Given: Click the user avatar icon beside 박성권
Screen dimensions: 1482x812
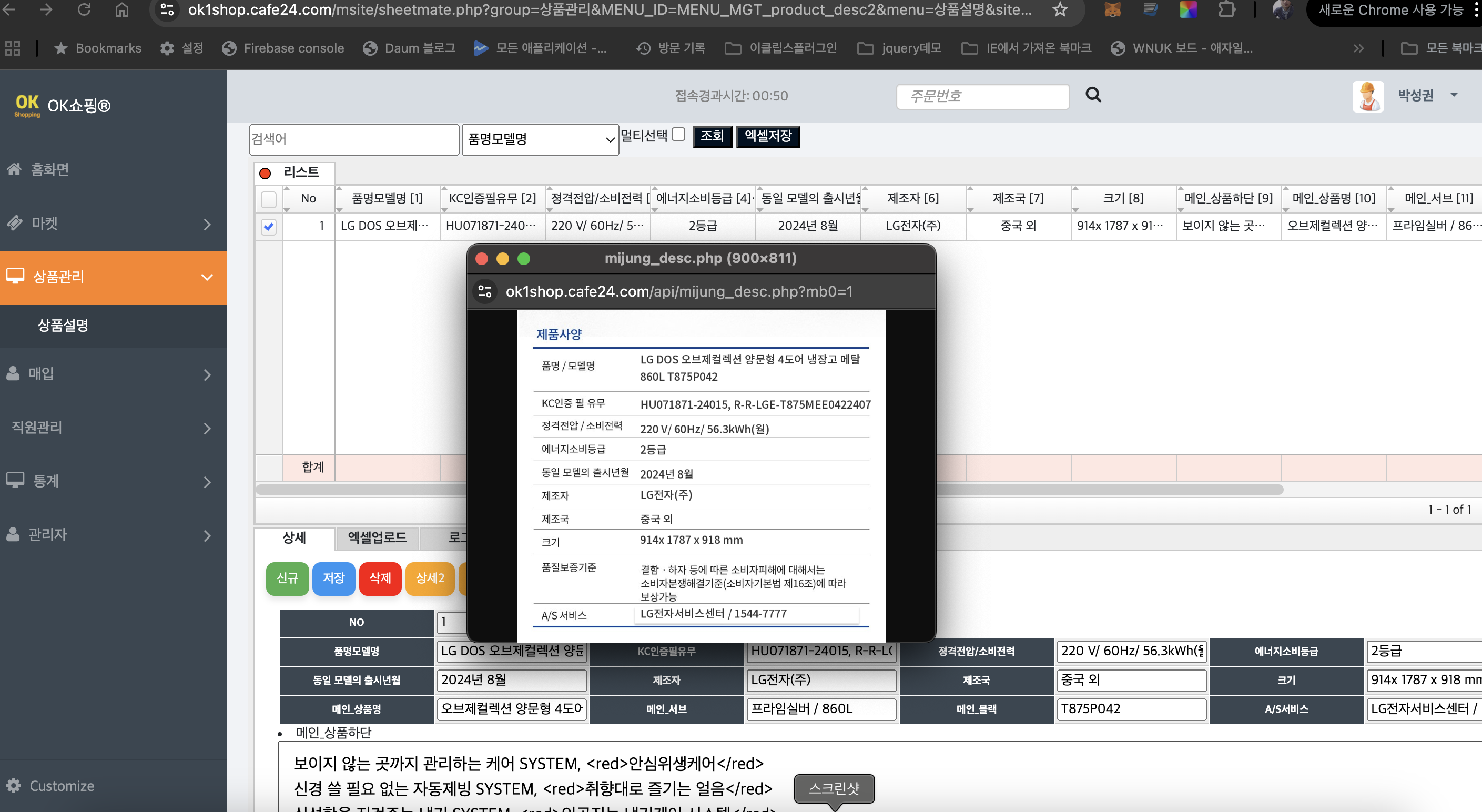Looking at the screenshot, I should pos(1367,96).
